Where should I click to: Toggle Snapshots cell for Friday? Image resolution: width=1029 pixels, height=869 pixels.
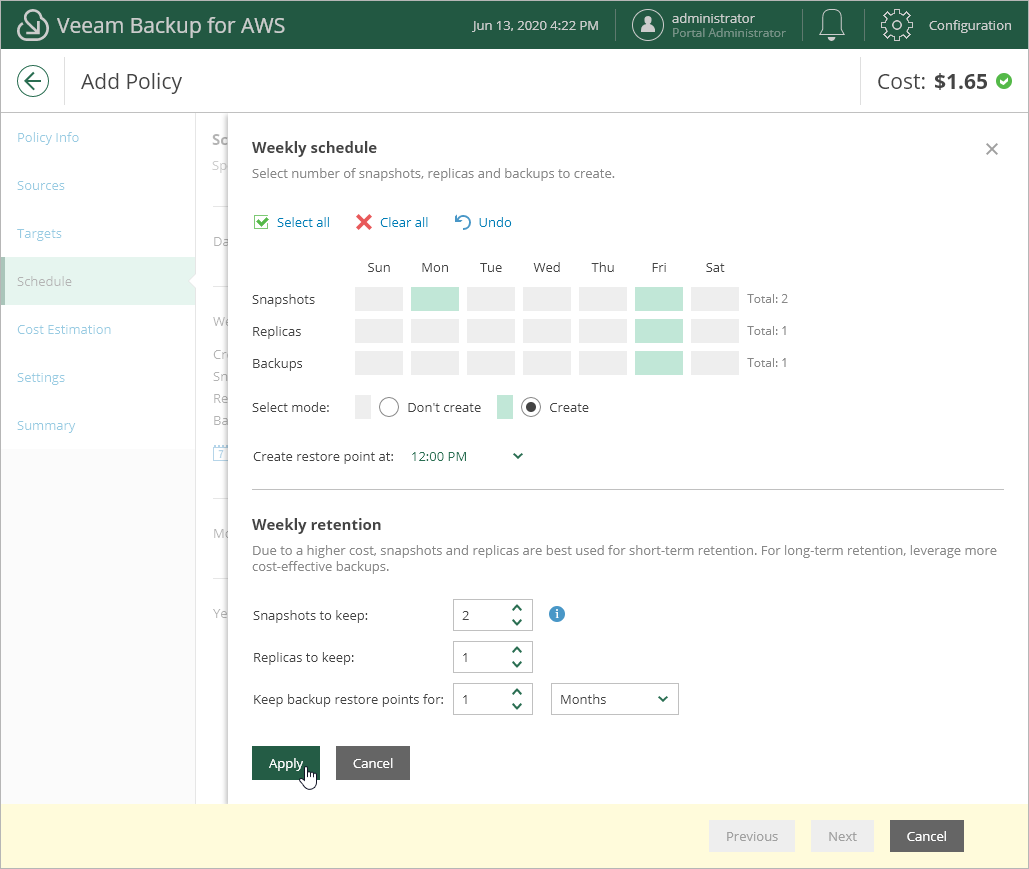coord(659,299)
